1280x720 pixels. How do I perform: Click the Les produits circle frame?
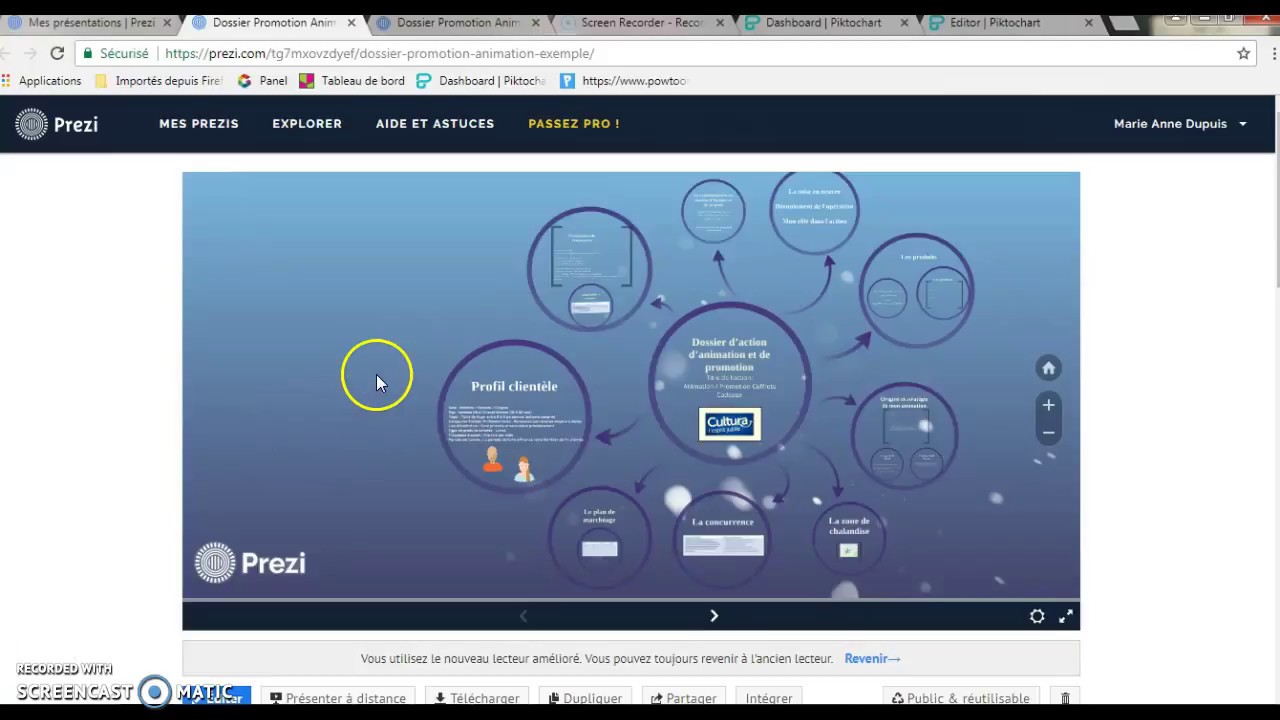[x=917, y=289]
